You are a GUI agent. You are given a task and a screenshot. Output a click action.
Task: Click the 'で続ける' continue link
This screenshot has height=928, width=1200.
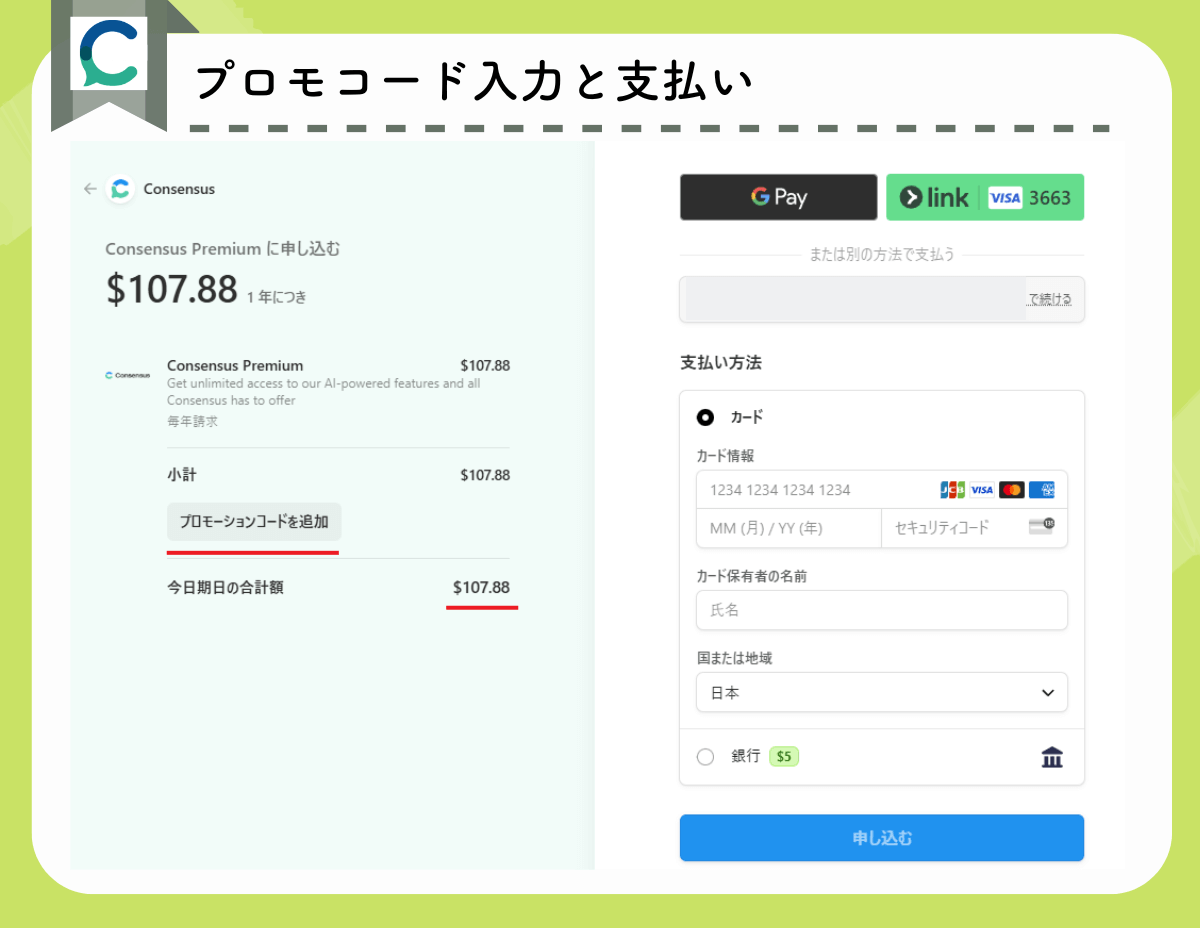tap(1050, 299)
